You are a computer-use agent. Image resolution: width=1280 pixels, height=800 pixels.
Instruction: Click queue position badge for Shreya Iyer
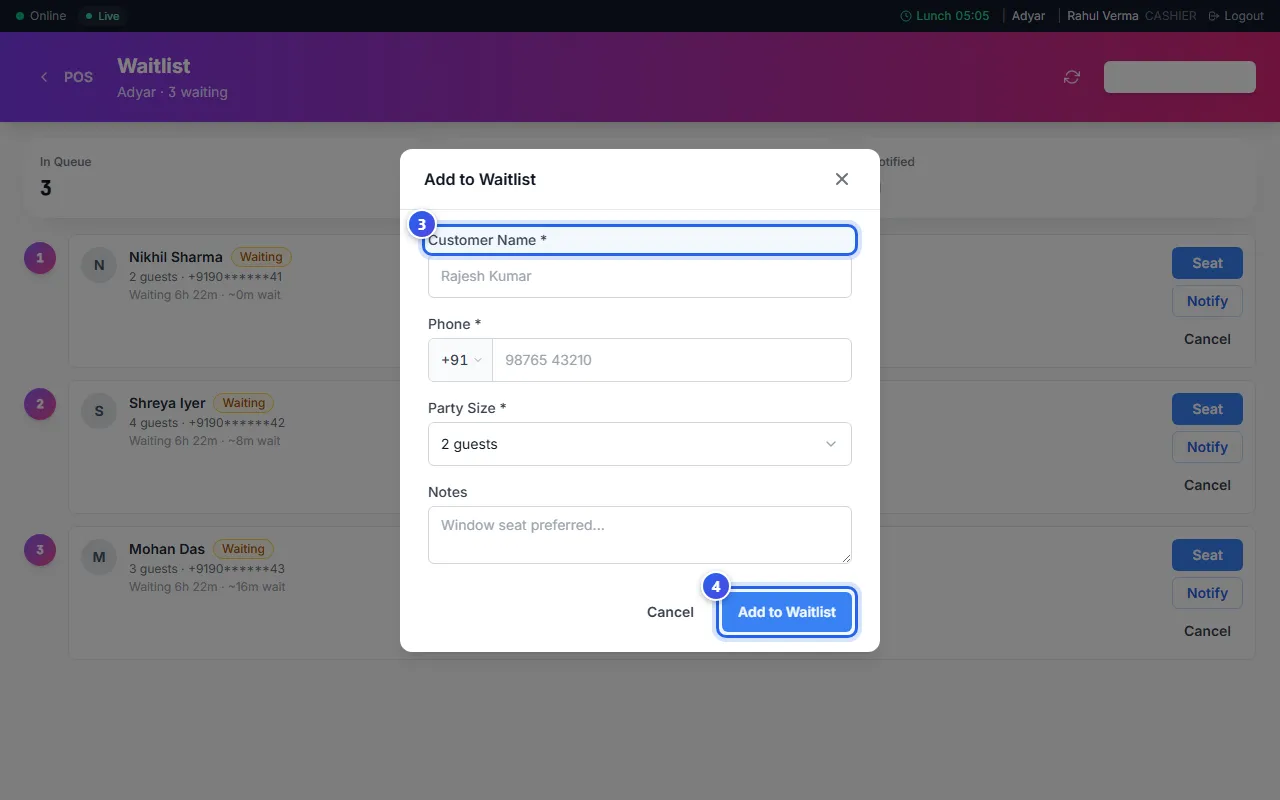40,404
